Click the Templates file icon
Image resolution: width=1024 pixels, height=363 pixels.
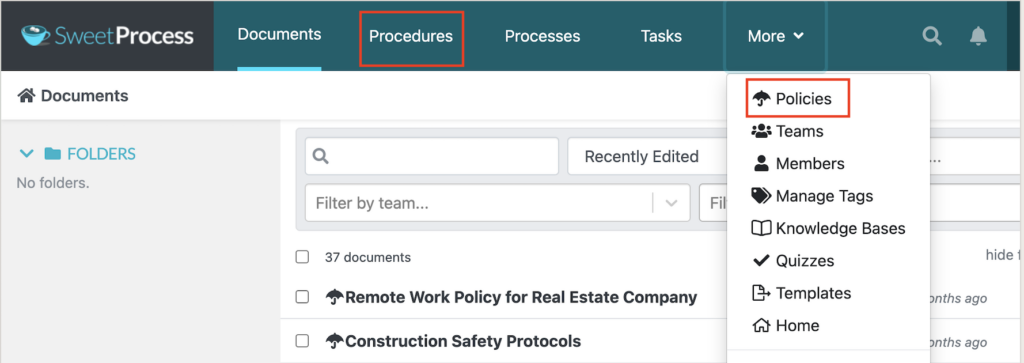click(761, 293)
